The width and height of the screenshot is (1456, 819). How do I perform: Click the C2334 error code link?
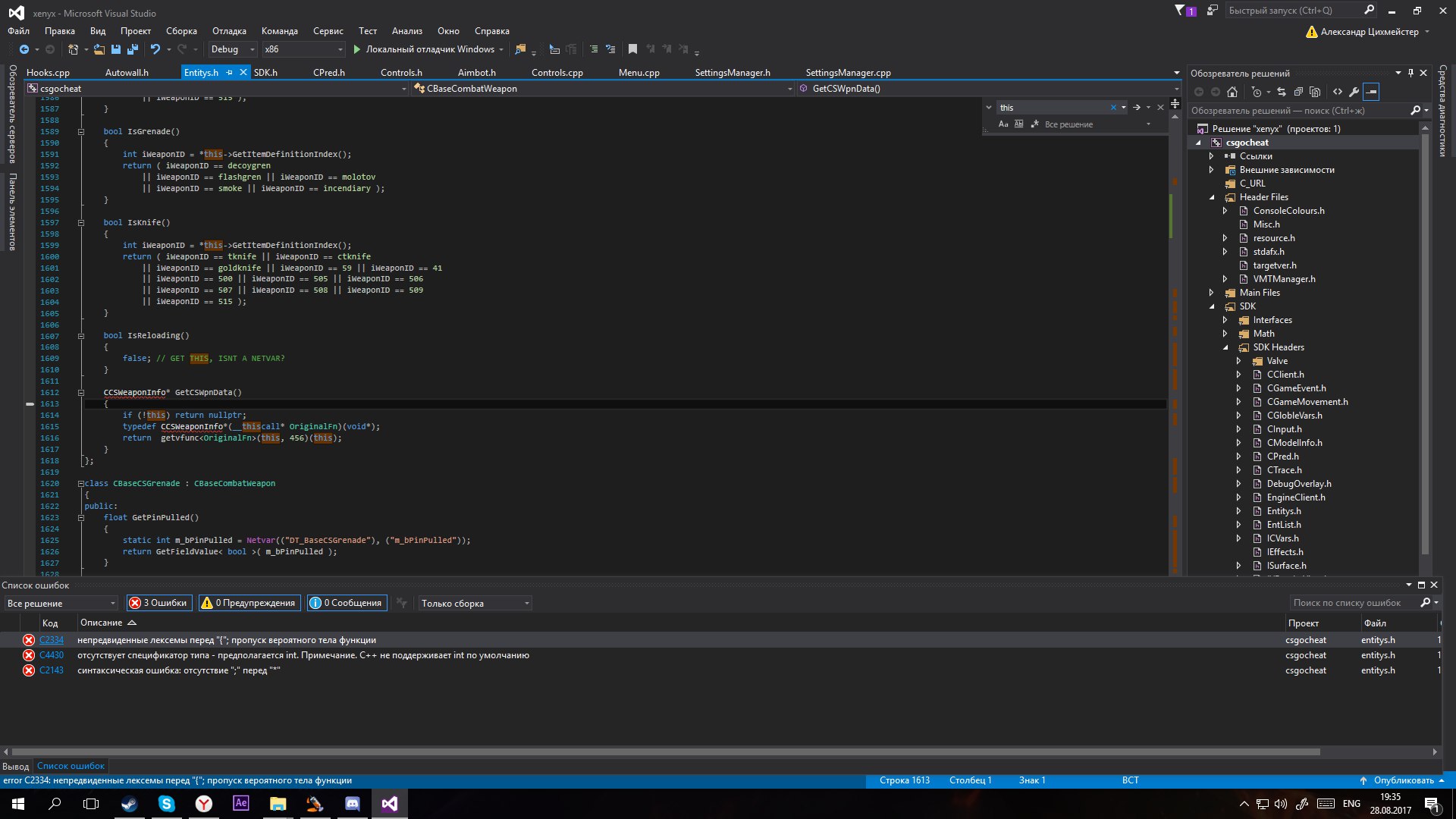tap(52, 640)
